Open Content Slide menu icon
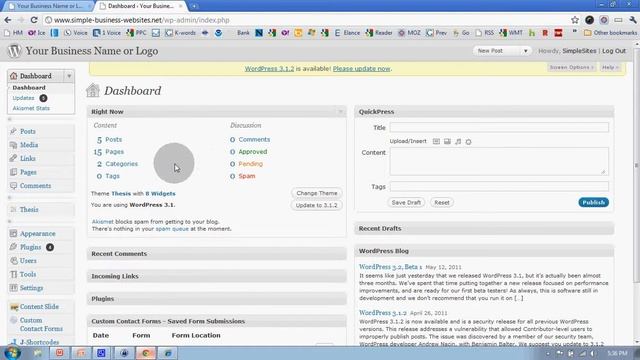Image resolution: width=640 pixels, height=360 pixels. (x=14, y=307)
